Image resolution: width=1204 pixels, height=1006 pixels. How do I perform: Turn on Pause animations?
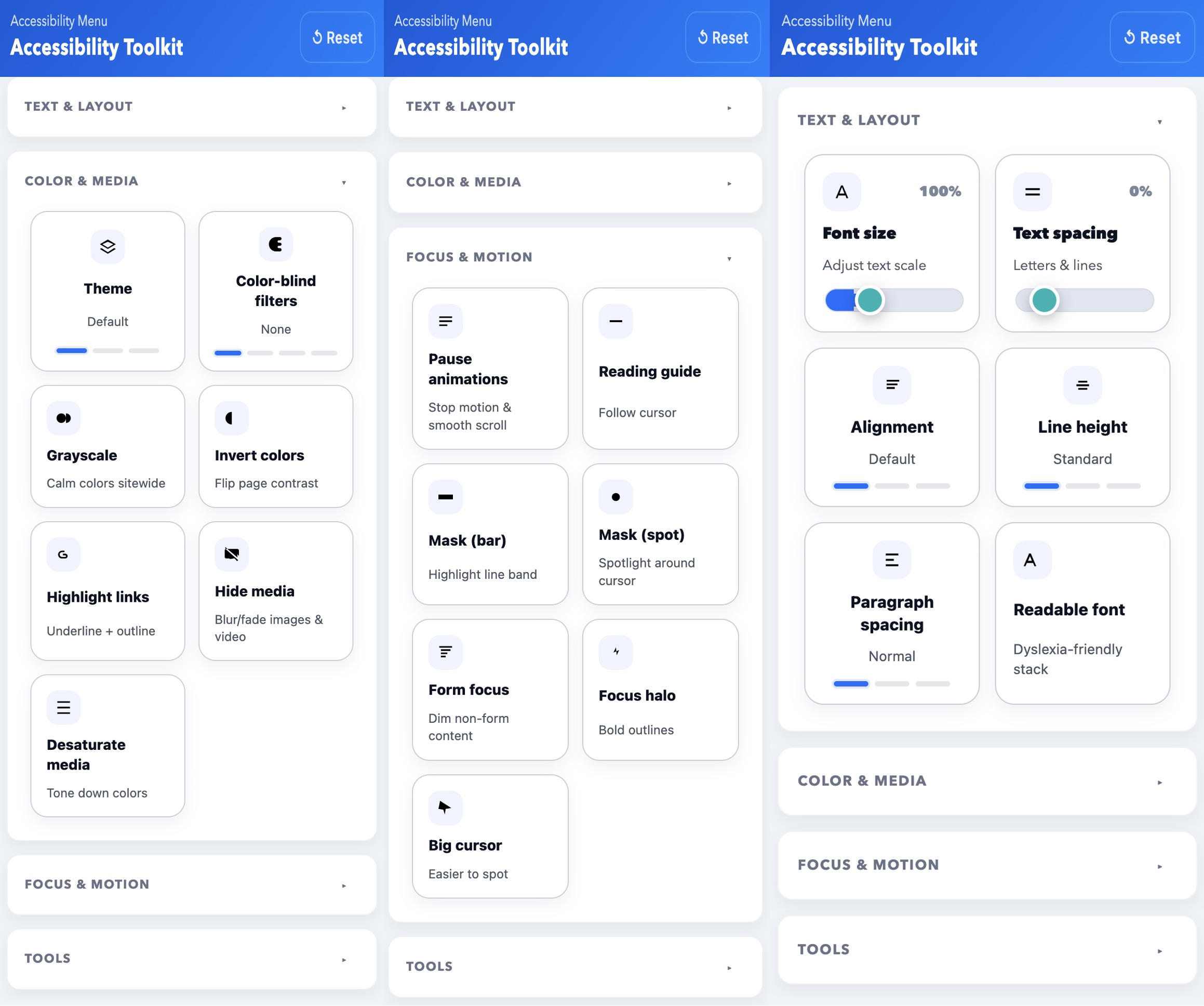point(490,368)
